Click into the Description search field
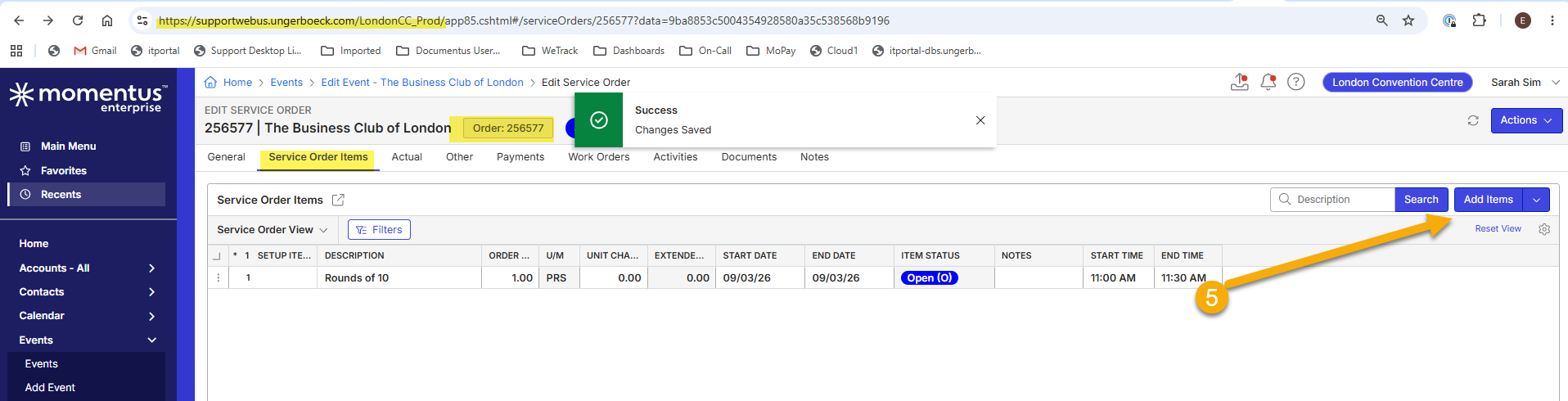Screen dimensions: 1568x401 coord(1332,200)
